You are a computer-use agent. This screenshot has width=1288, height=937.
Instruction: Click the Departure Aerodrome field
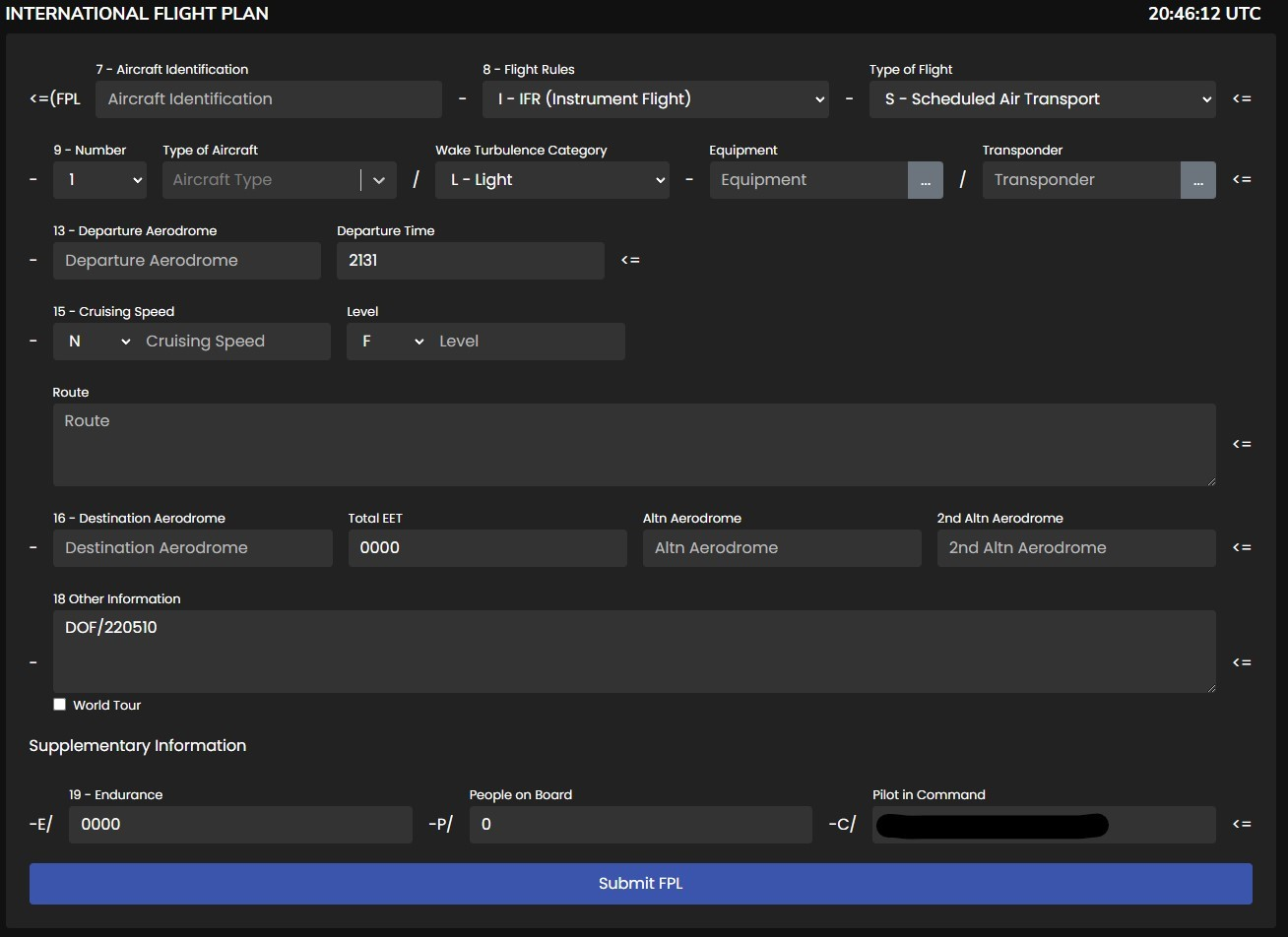pos(187,261)
